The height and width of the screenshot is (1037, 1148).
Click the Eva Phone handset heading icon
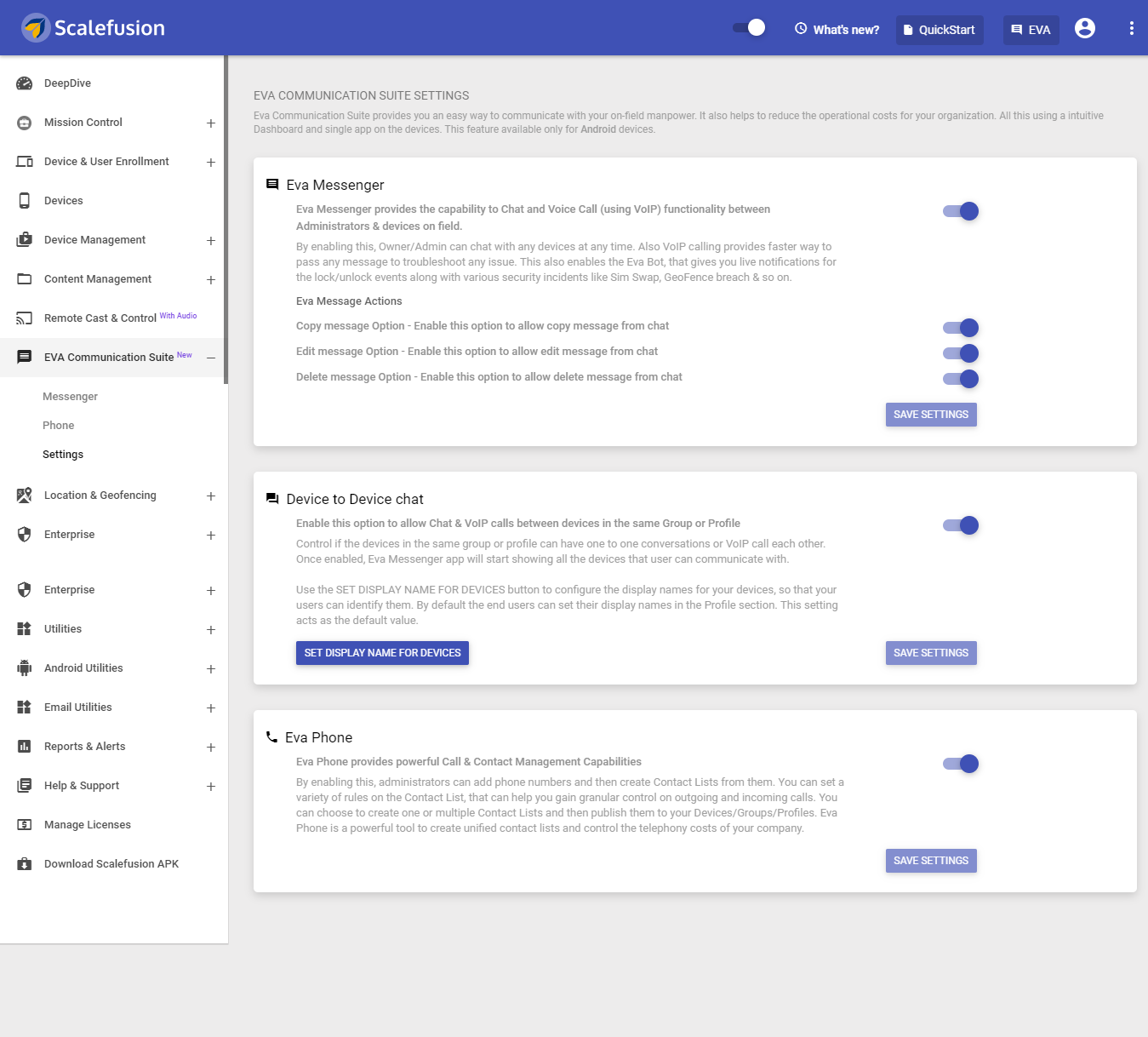click(272, 736)
